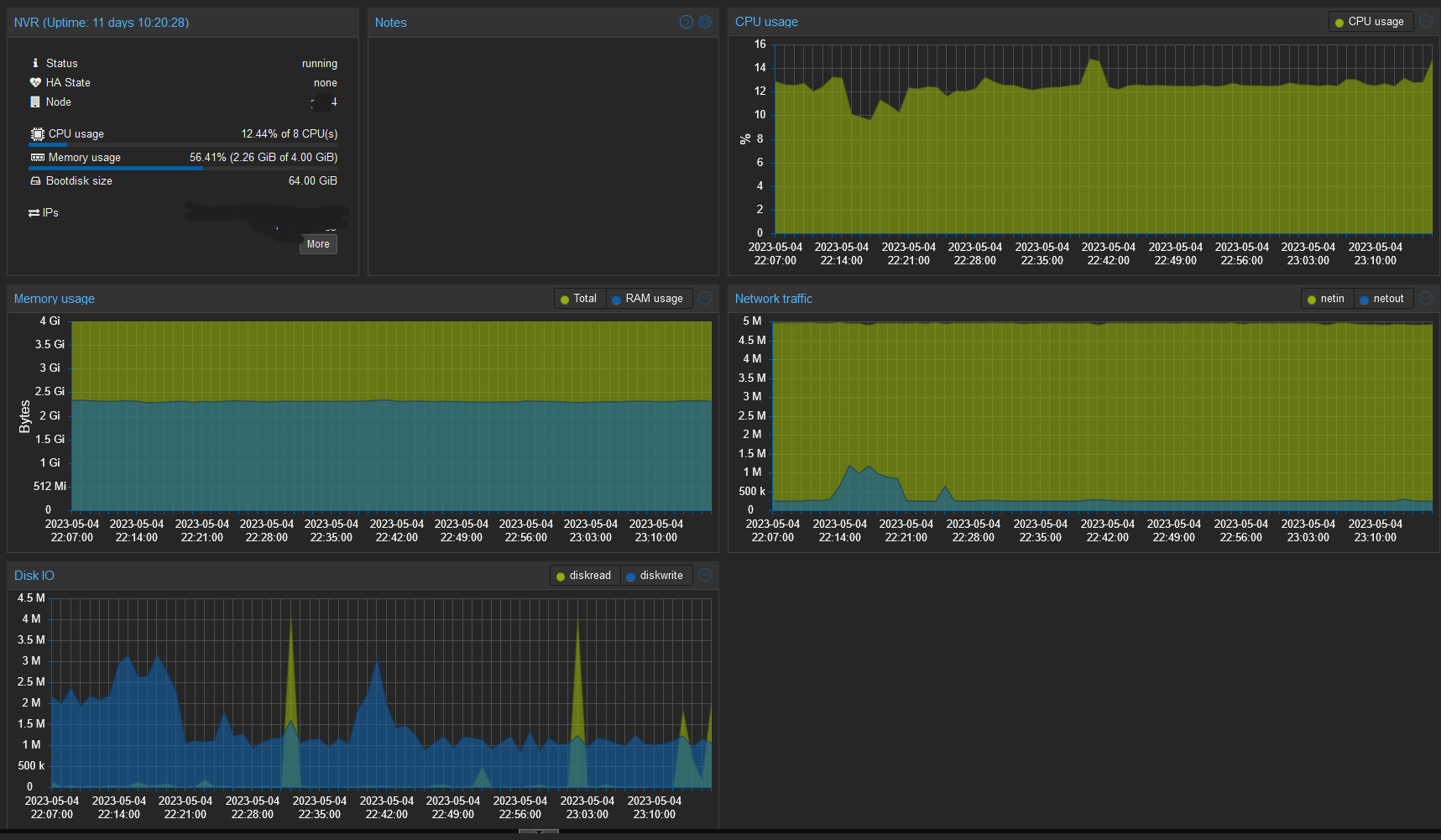Toggle the diskwrite series in Disk IO legend
This screenshot has width=1441, height=840.
coord(656,575)
